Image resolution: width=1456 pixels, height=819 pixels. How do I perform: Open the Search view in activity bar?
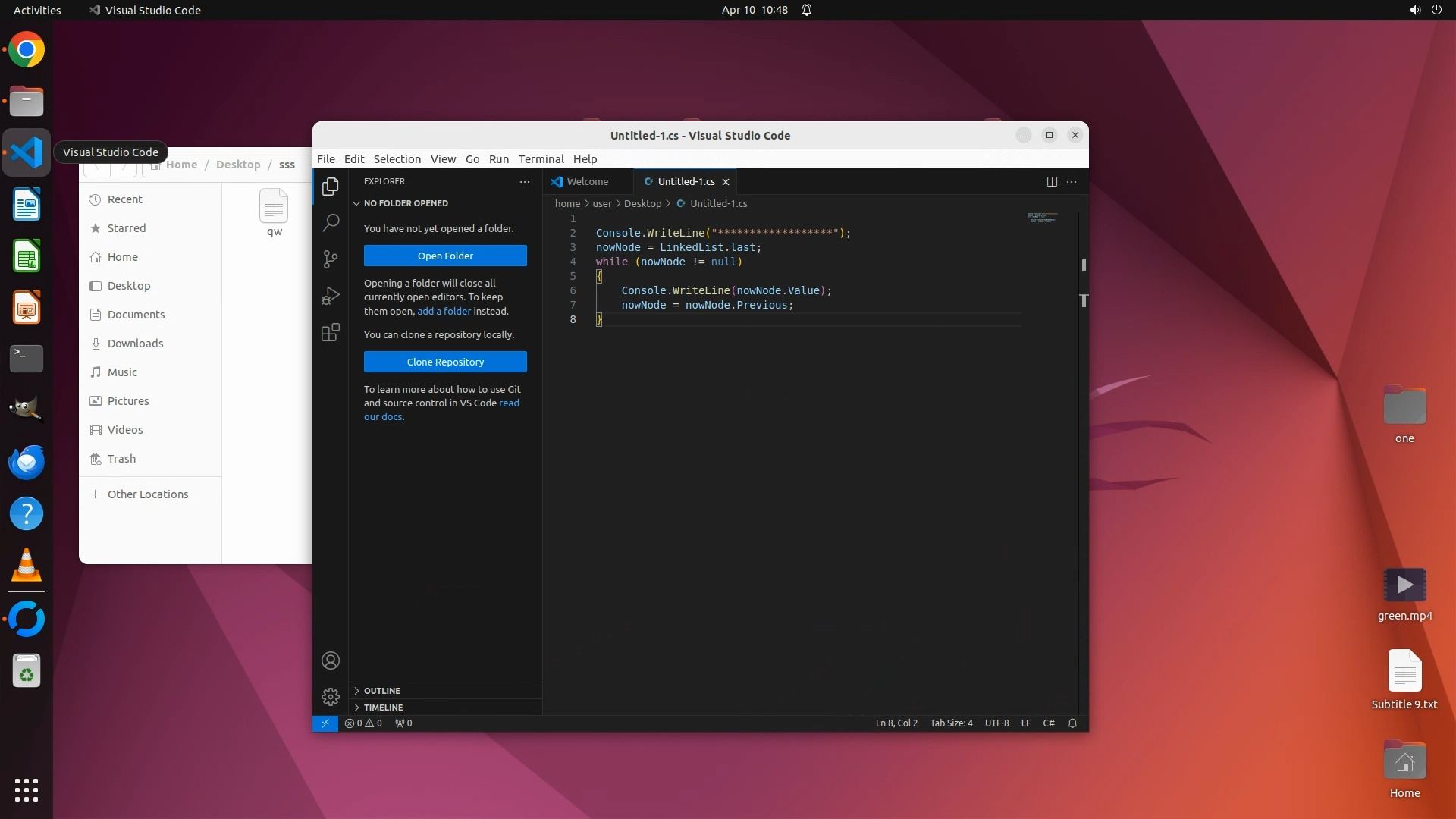click(x=331, y=223)
